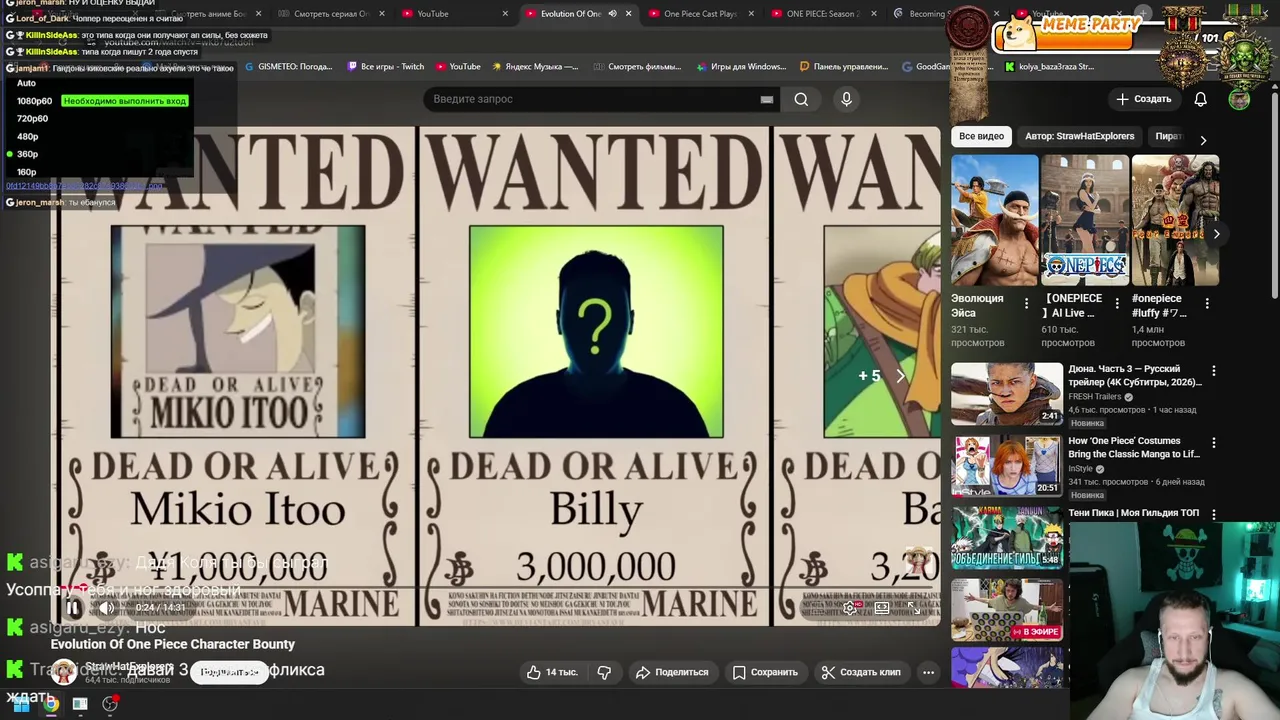The width and height of the screenshot is (1280, 720).
Task: Select the Все видео filter chip
Action: point(981,136)
